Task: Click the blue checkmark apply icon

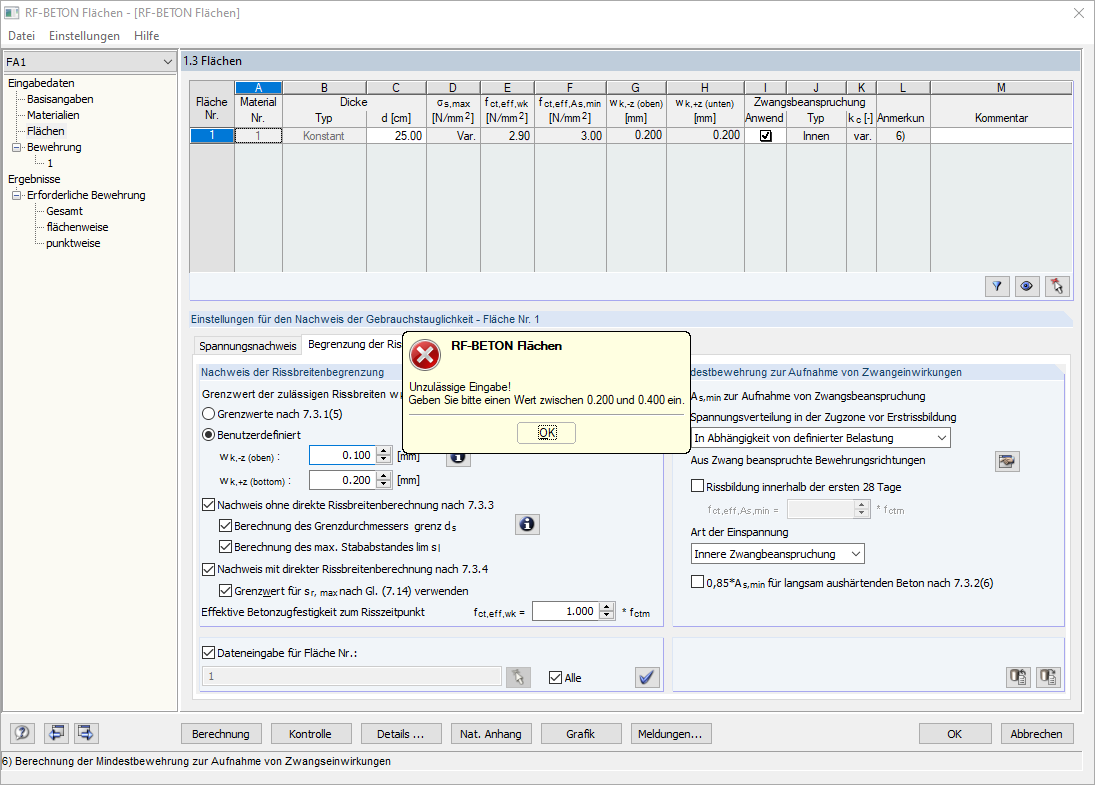Action: [x=647, y=677]
